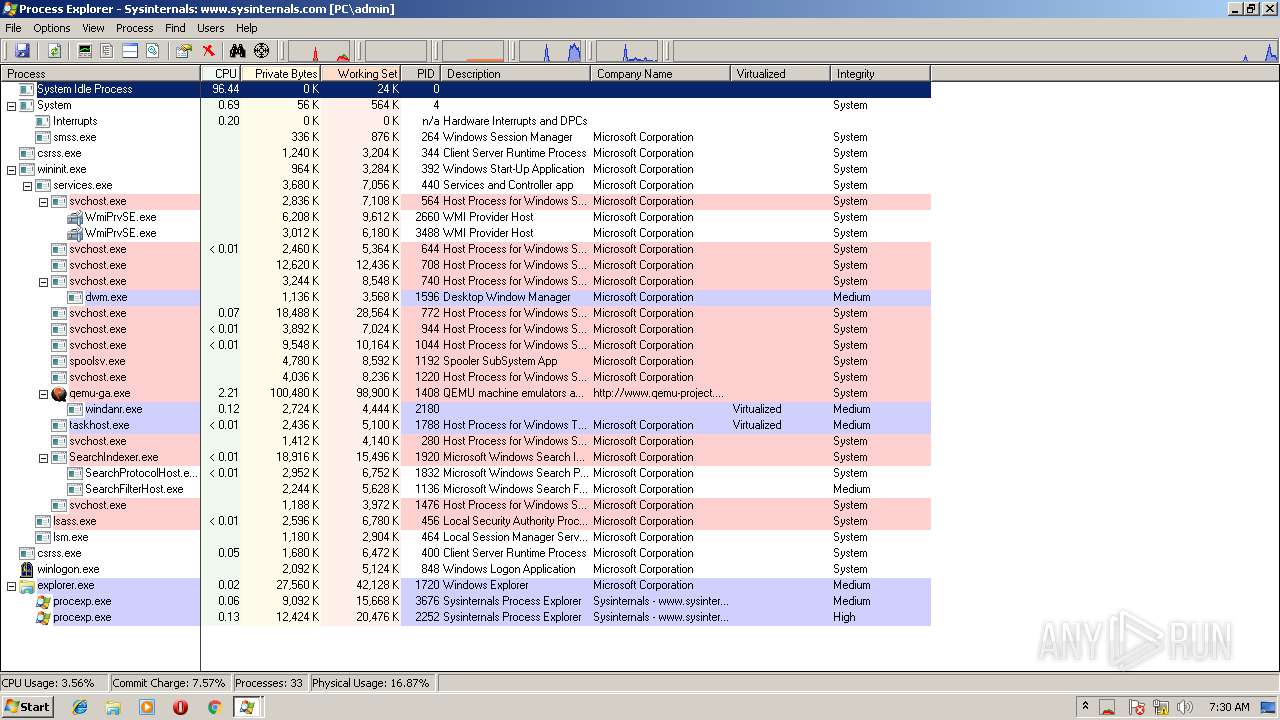Show hidden tray icons arrow
The height and width of the screenshot is (720, 1280).
(1085, 706)
